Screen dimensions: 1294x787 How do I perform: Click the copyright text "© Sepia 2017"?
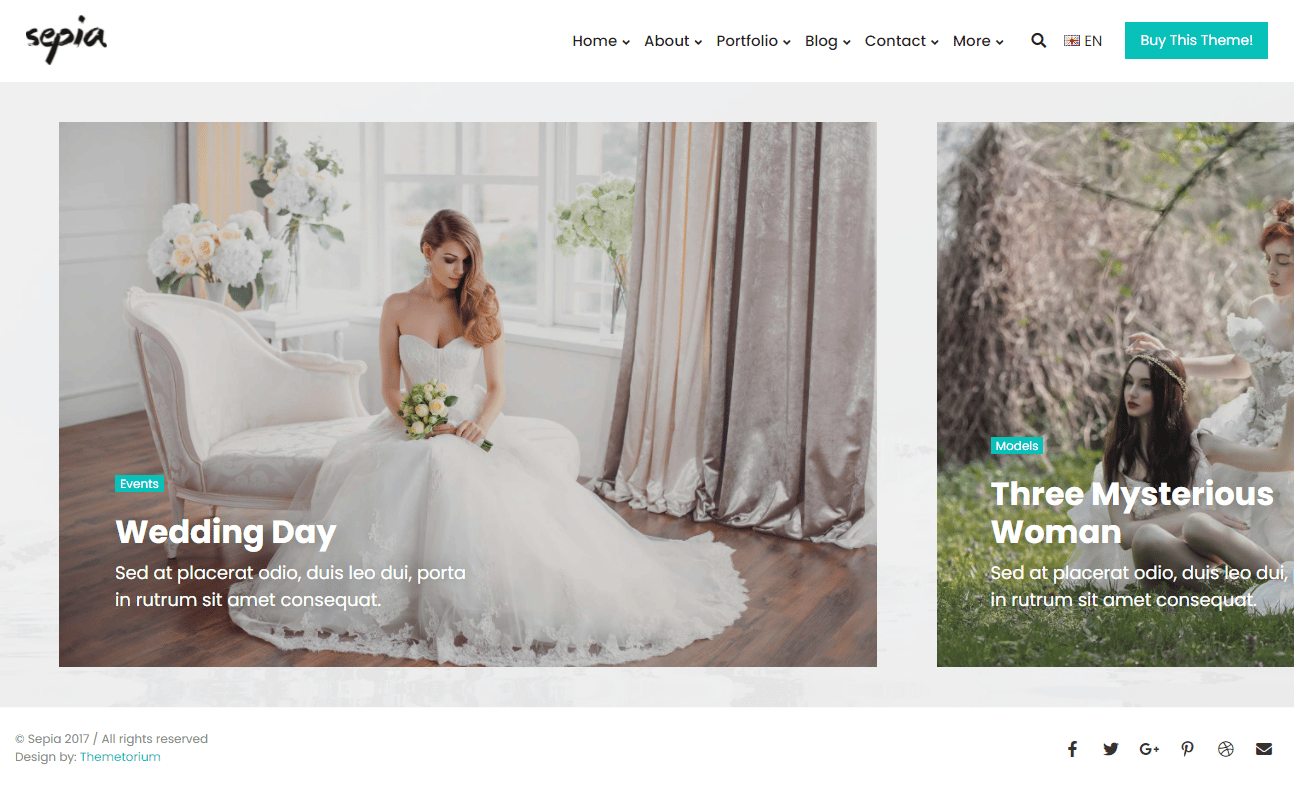[52, 739]
